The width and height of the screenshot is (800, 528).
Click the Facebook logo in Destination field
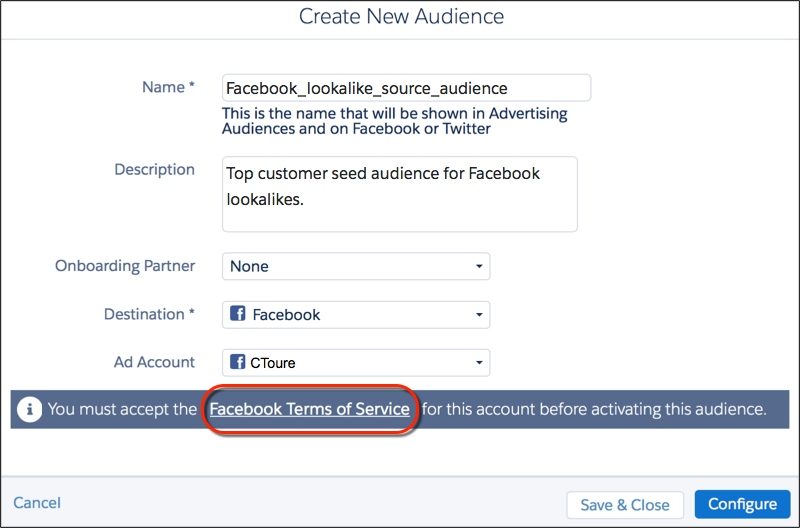tap(237, 313)
